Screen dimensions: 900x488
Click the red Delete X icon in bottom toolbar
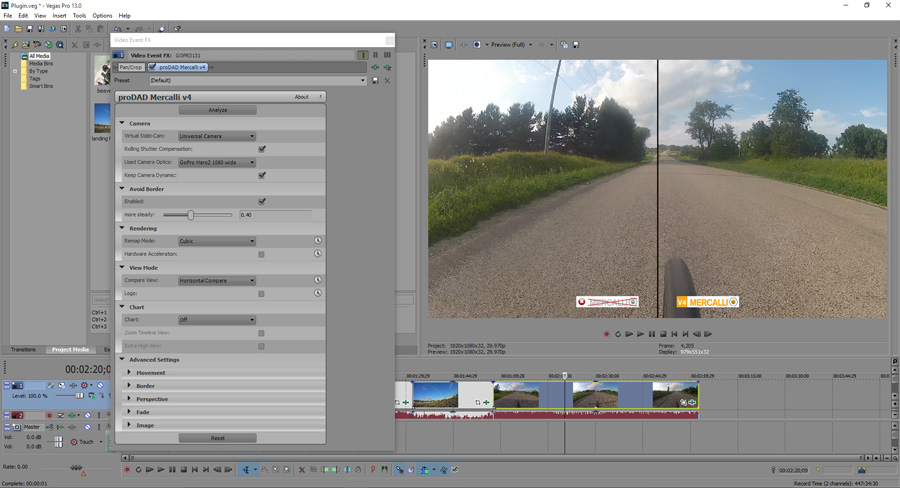tap(302, 470)
